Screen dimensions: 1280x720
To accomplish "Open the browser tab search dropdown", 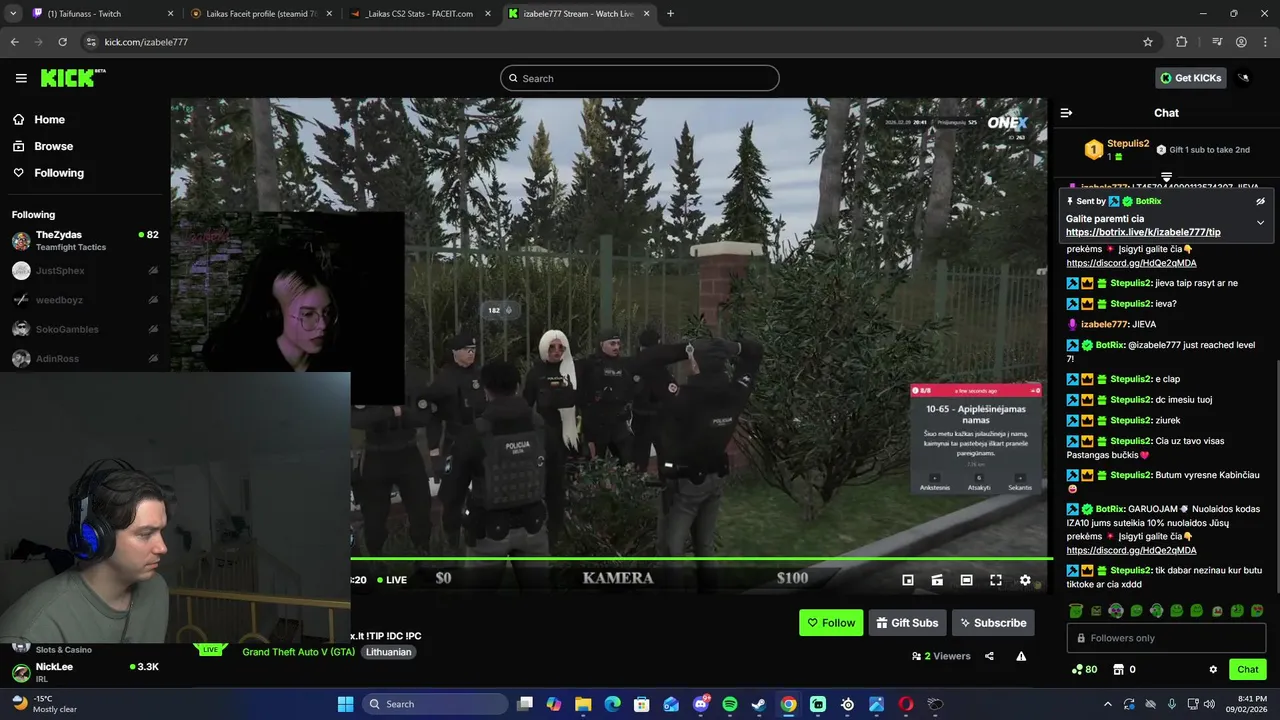I will point(13,14).
